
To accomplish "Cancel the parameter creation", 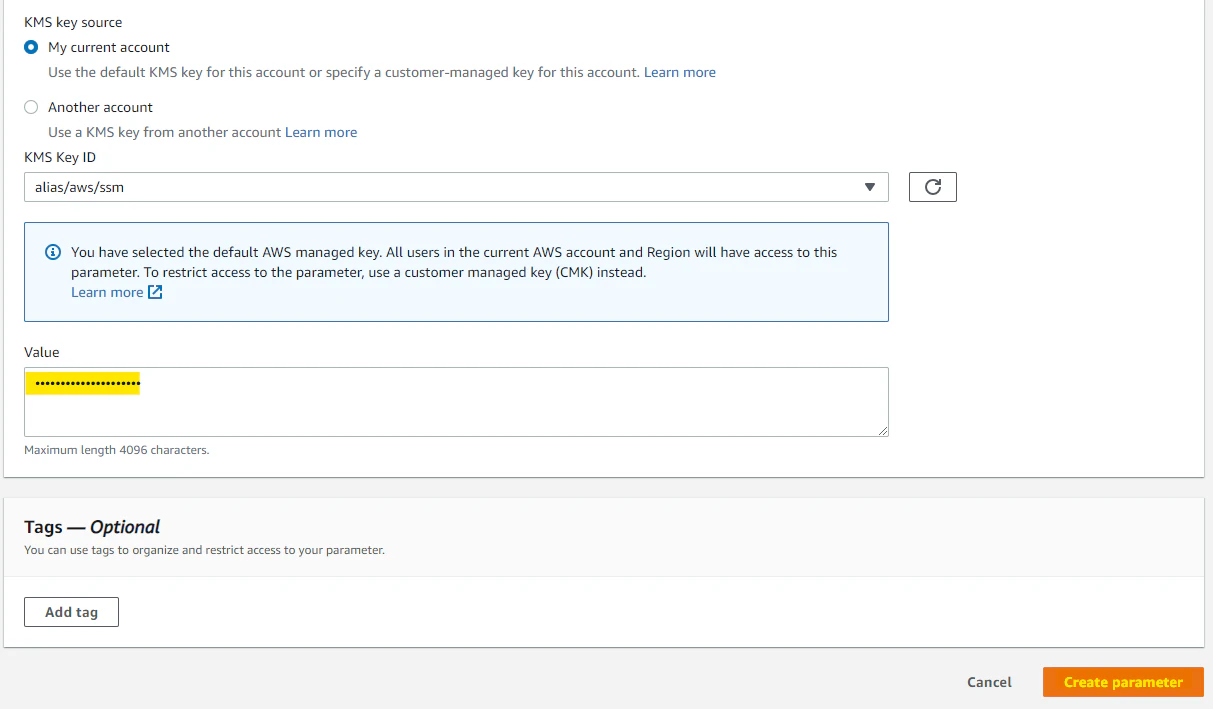I will click(x=989, y=682).
